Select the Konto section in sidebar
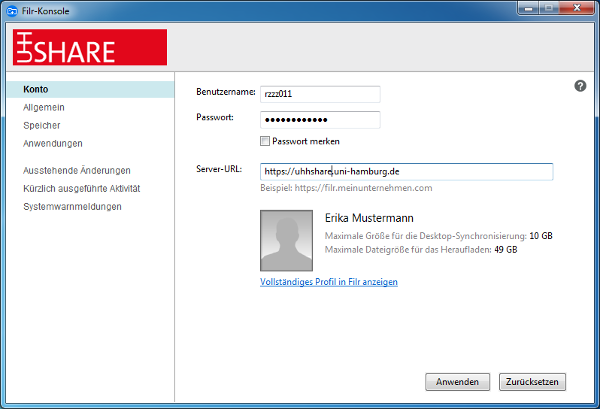The width and height of the screenshot is (600, 409). (x=90, y=90)
